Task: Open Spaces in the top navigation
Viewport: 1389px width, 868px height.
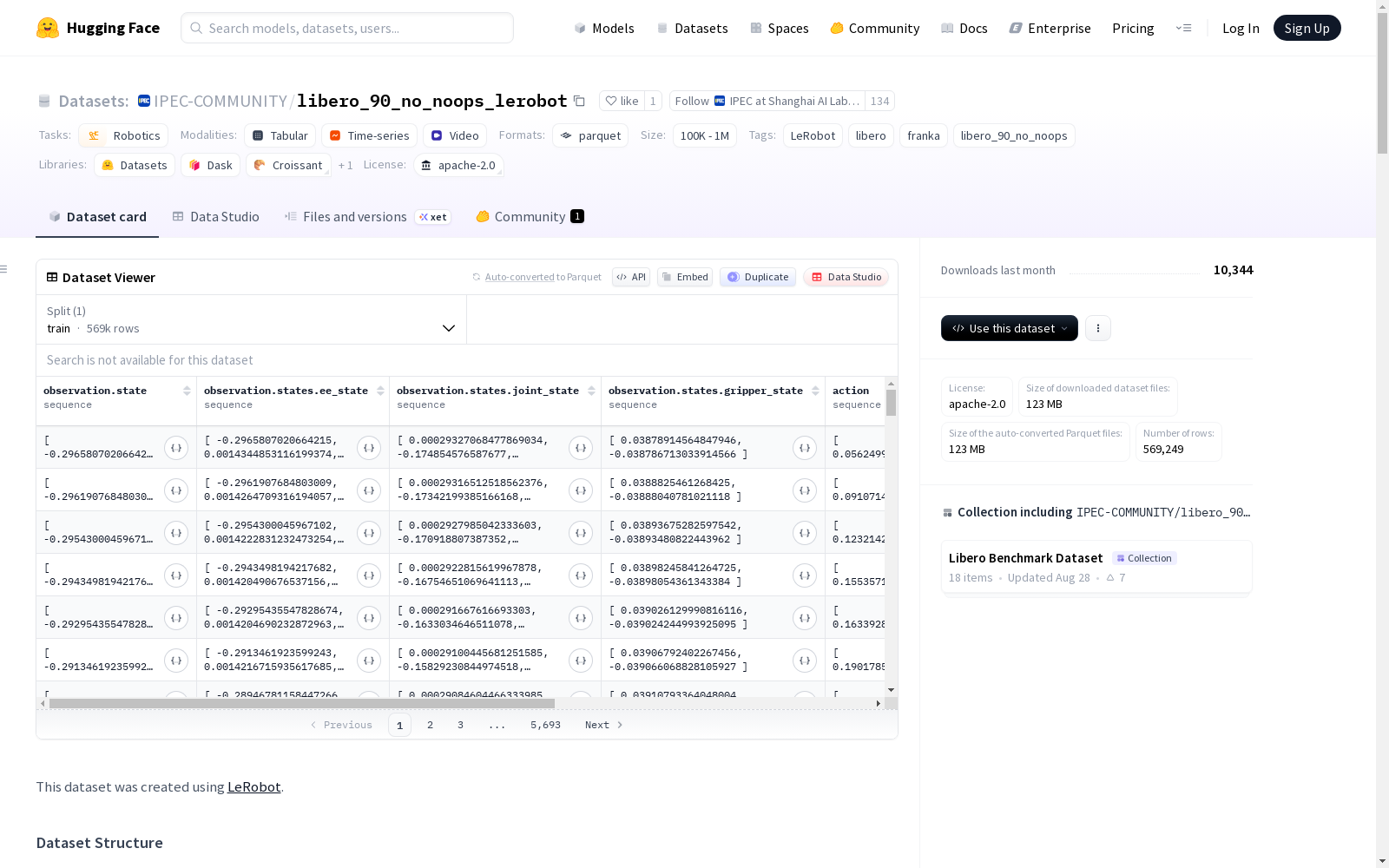Action: (780, 28)
